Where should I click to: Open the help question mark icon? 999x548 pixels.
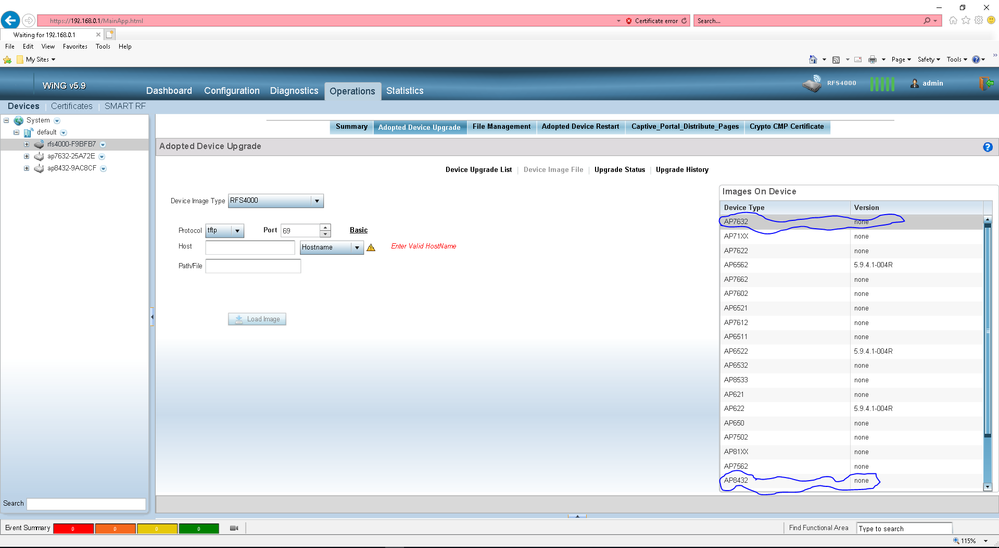click(987, 147)
